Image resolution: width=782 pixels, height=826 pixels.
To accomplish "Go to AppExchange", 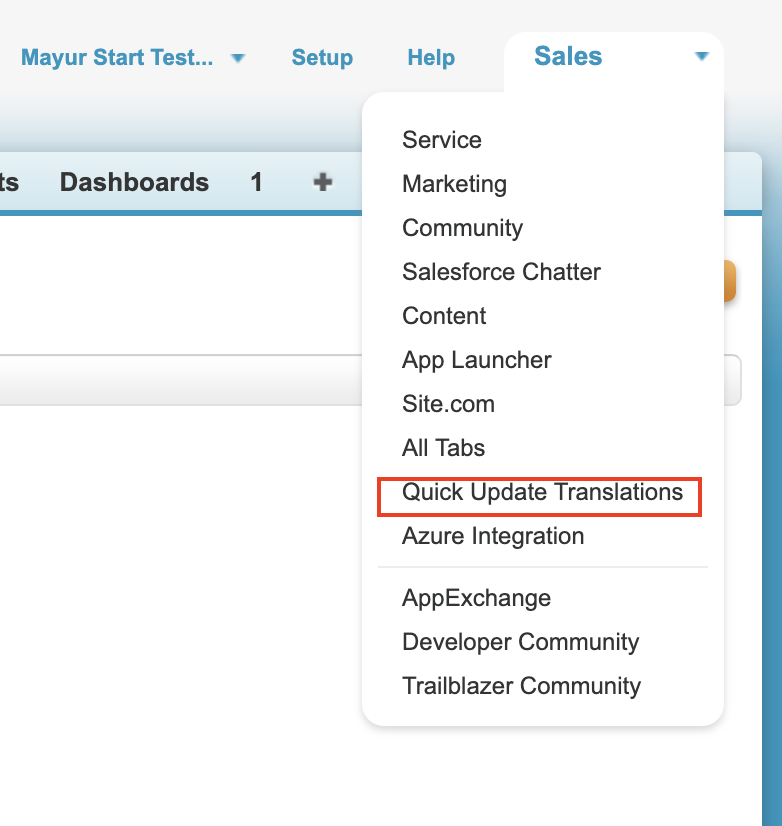I will point(476,599).
